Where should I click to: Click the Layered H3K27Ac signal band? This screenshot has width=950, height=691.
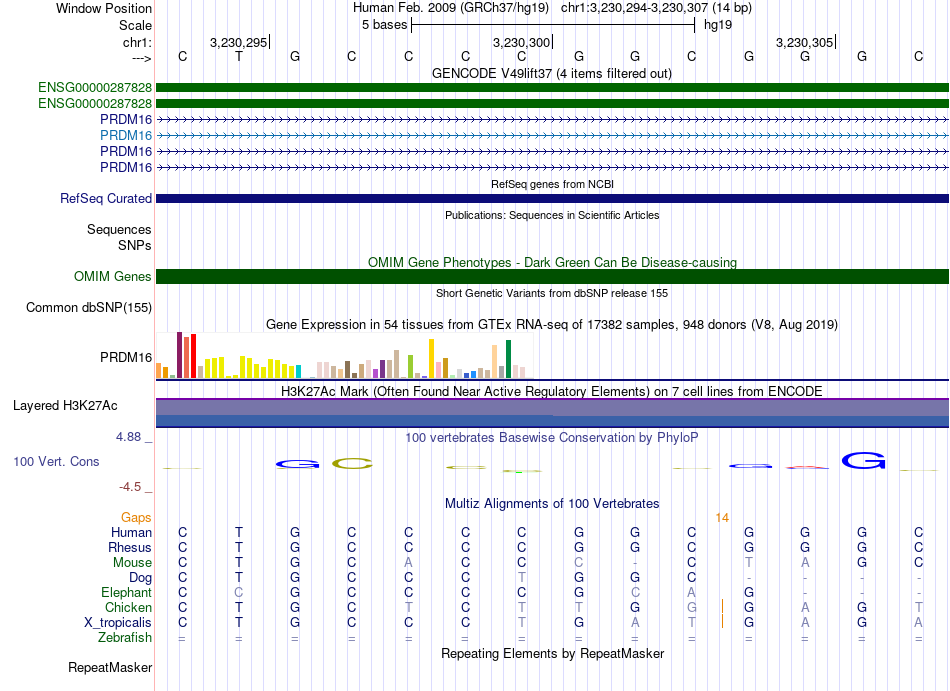[x=552, y=413]
